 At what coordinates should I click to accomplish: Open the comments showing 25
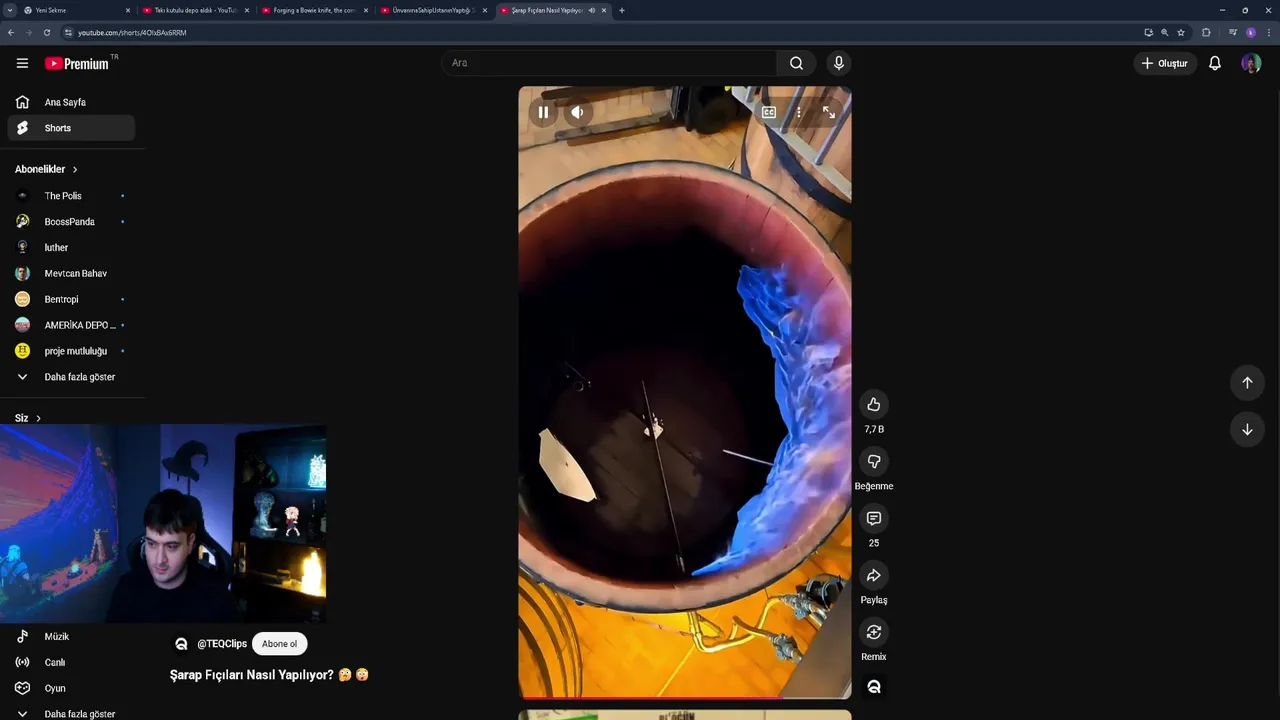pyautogui.click(x=874, y=518)
